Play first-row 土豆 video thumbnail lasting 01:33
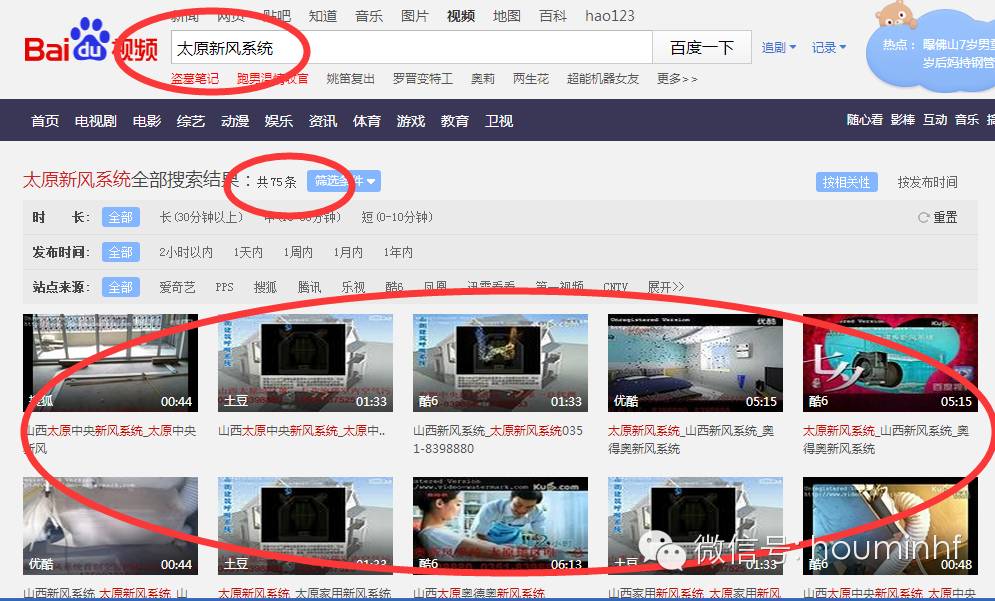 (x=305, y=363)
